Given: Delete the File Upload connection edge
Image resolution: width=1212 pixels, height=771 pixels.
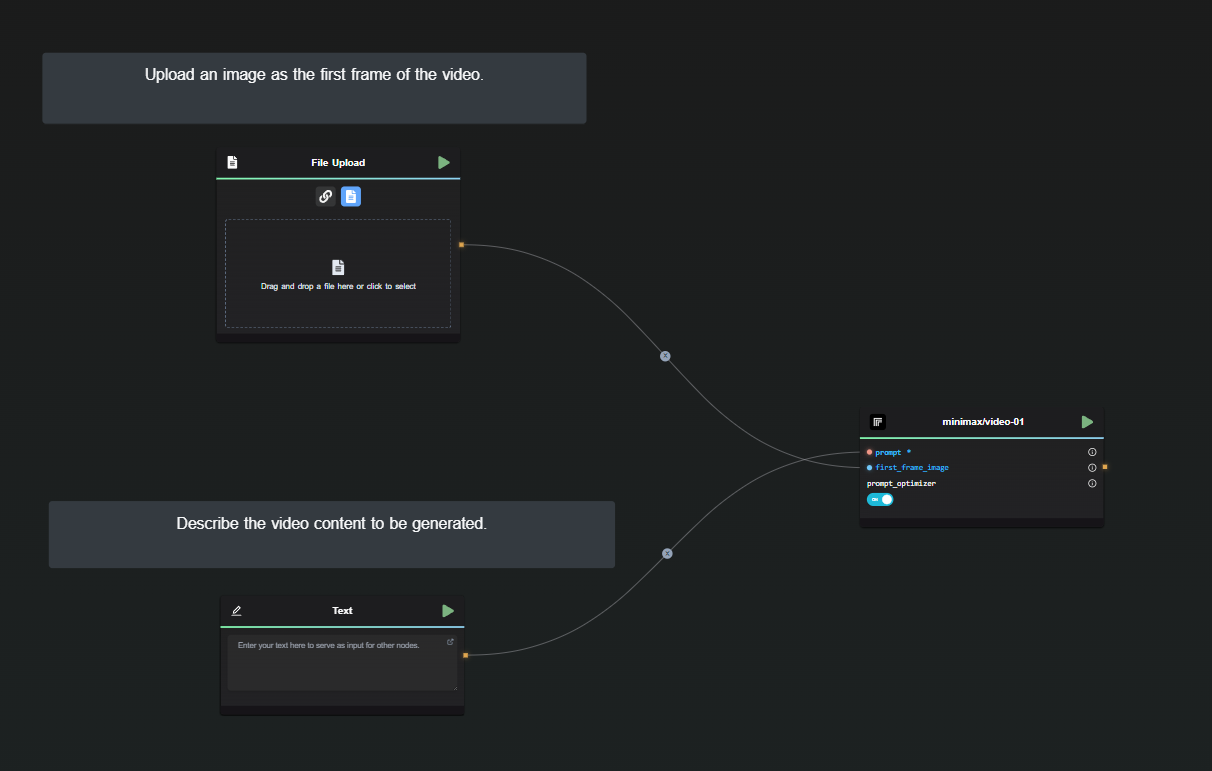Looking at the screenshot, I should click(665, 356).
